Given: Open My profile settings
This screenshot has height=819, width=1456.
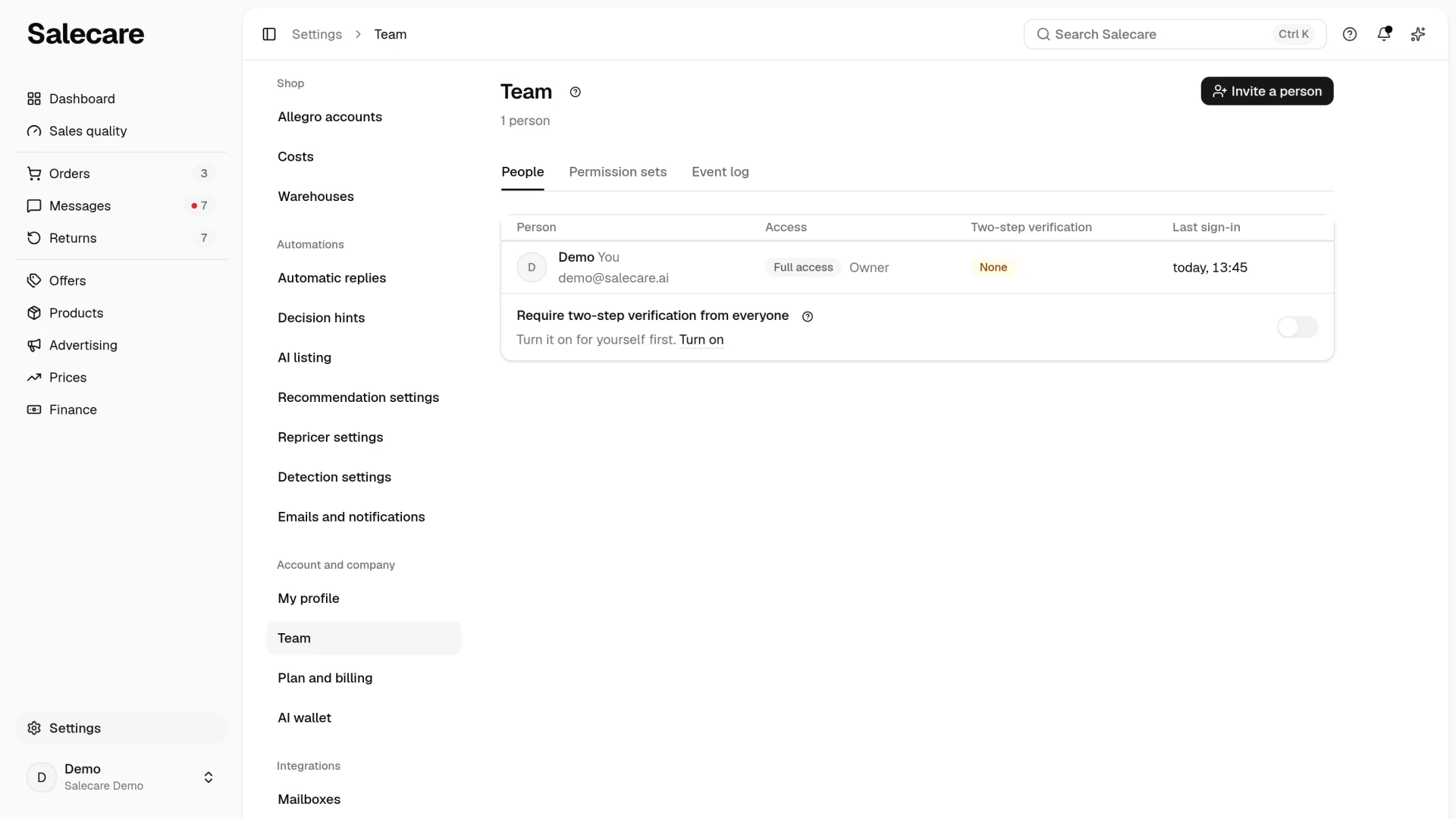Looking at the screenshot, I should click(x=364, y=598).
